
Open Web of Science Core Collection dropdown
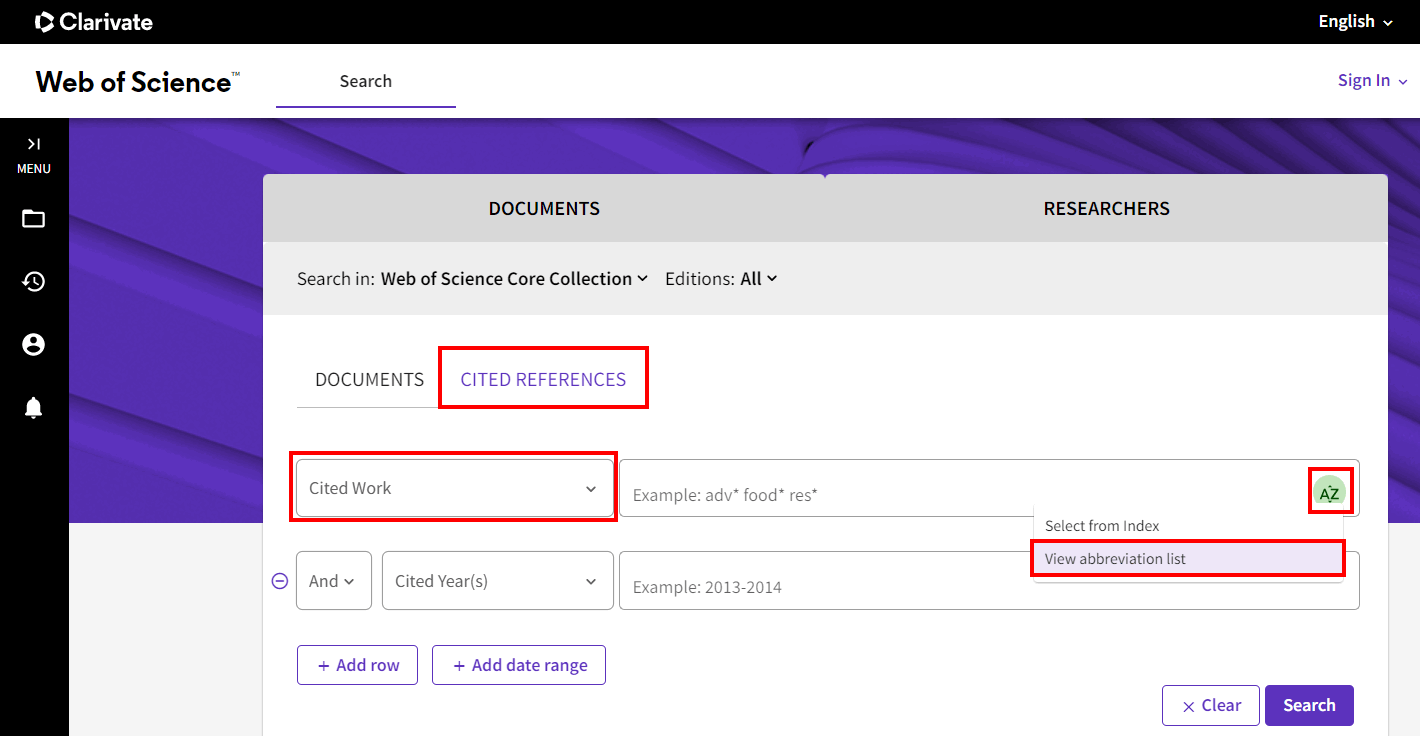pyautogui.click(x=514, y=279)
